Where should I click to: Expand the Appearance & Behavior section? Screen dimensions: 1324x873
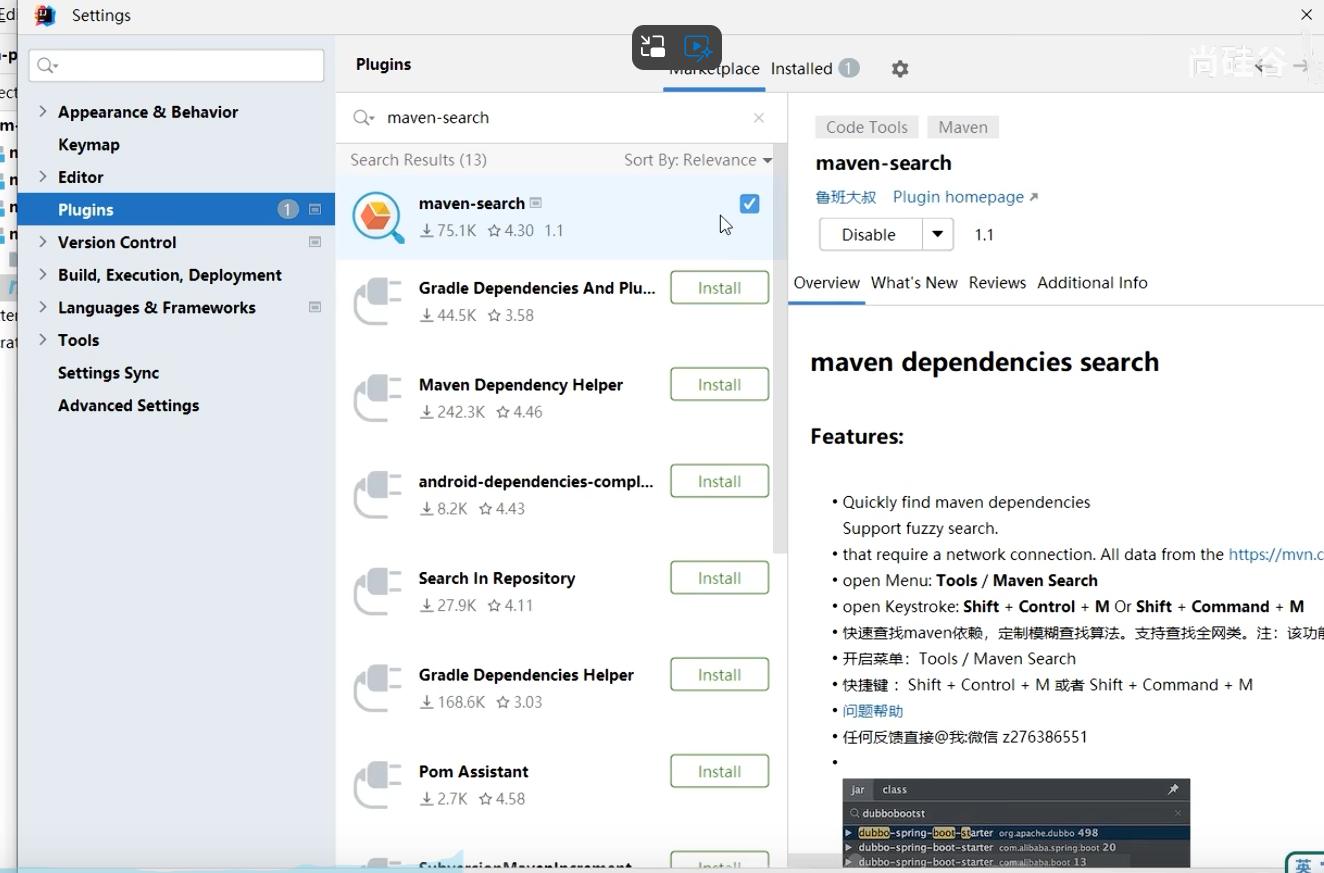pyautogui.click(x=43, y=111)
